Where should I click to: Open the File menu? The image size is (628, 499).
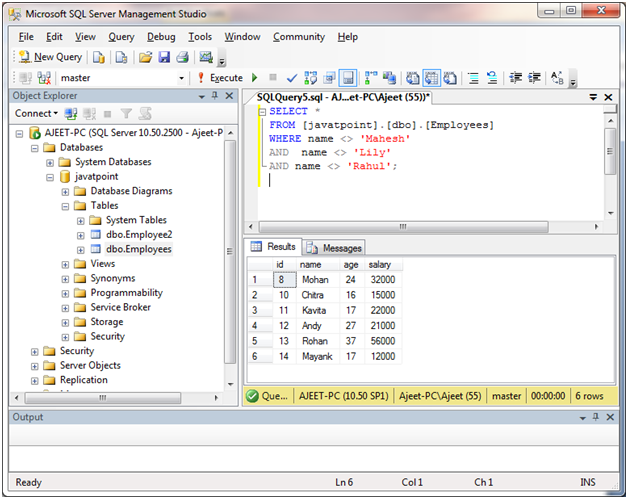click(26, 37)
